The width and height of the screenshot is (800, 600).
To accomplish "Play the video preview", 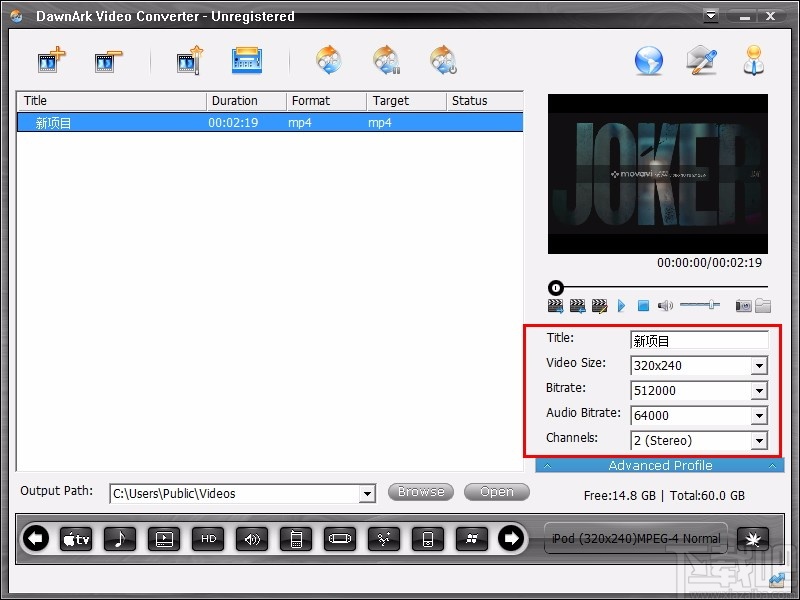I will point(622,305).
